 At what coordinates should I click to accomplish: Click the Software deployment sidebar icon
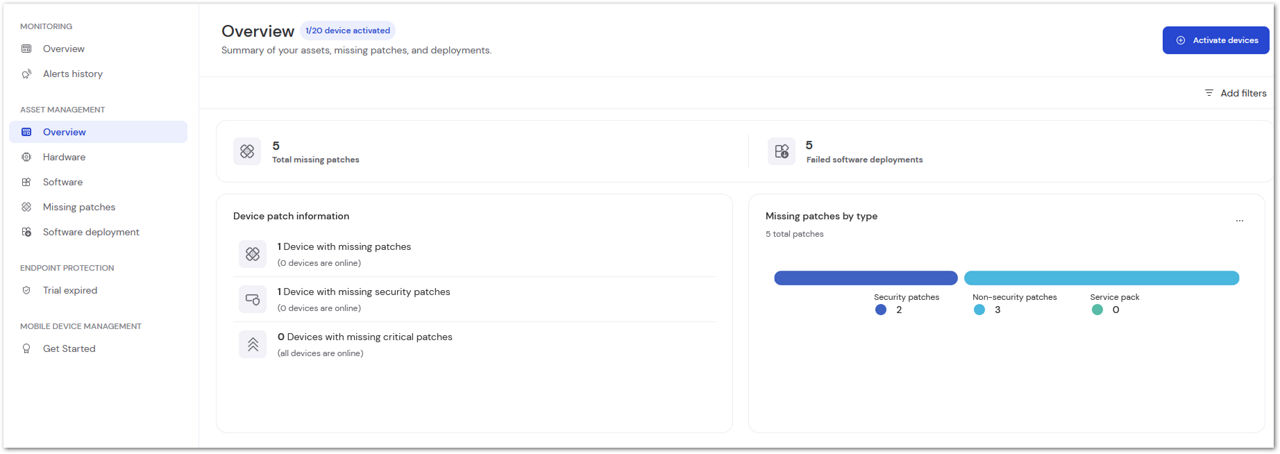coord(27,232)
